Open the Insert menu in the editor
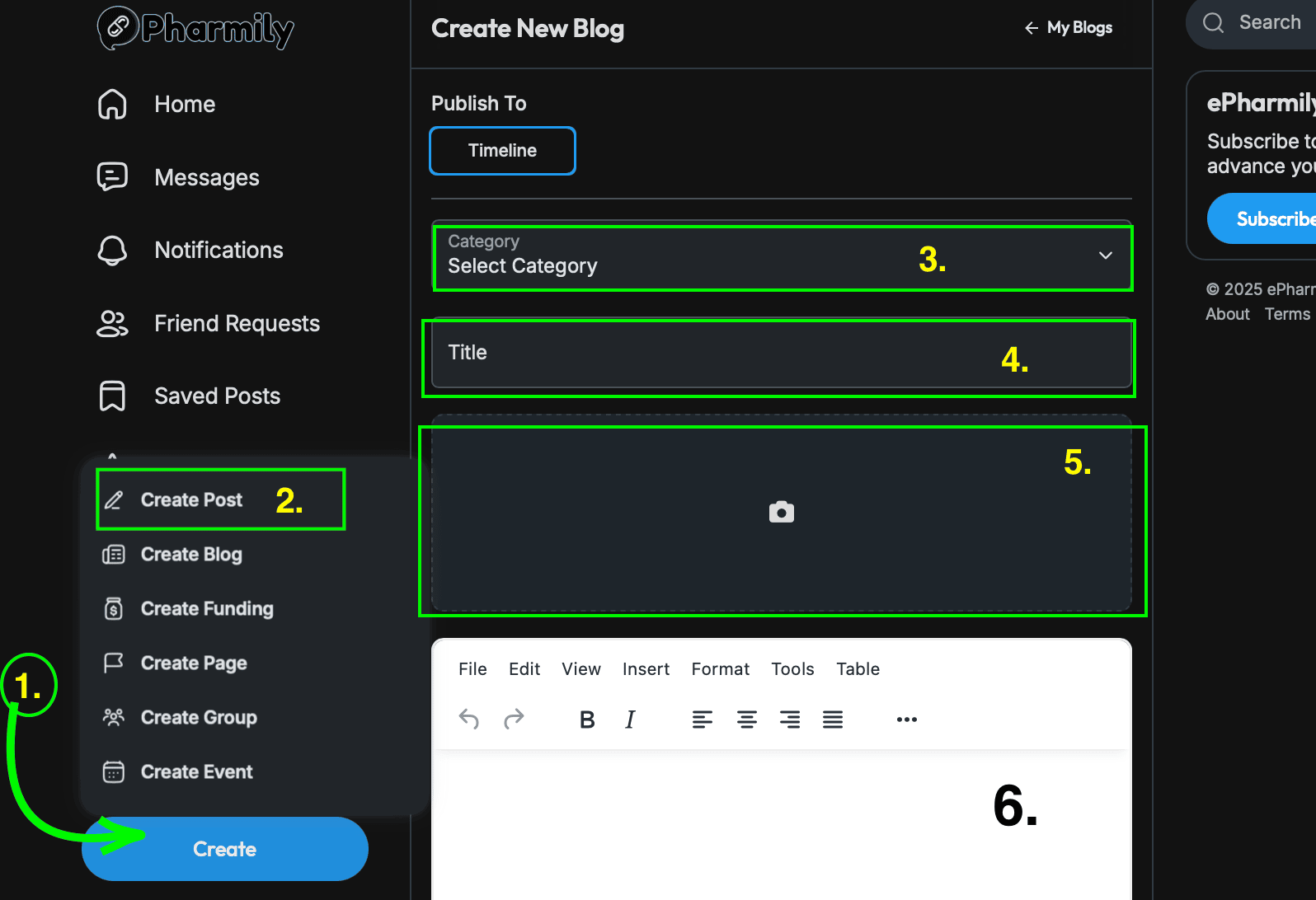 click(646, 669)
